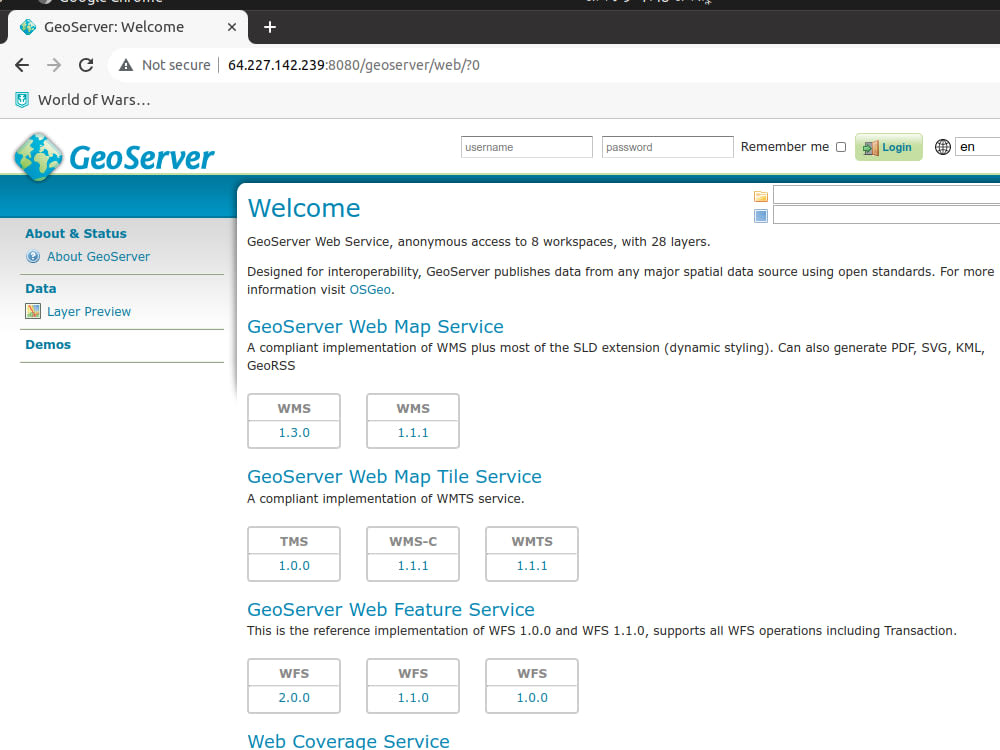Viewport: 1000px width, 750px height.
Task: Open WMS-C 1.1.1 capabilities
Action: tap(413, 566)
